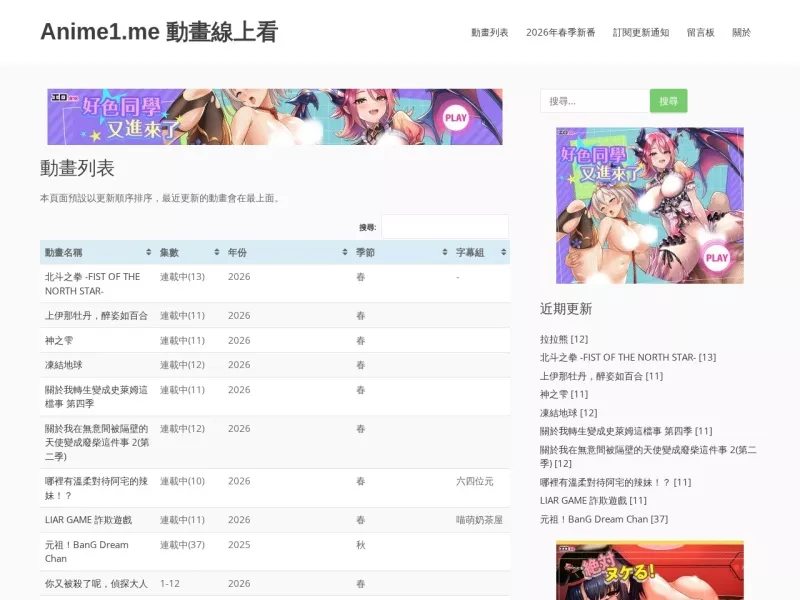Open 拉拉熊 [12] in 近期更新
The image size is (800, 600).
(x=564, y=339)
